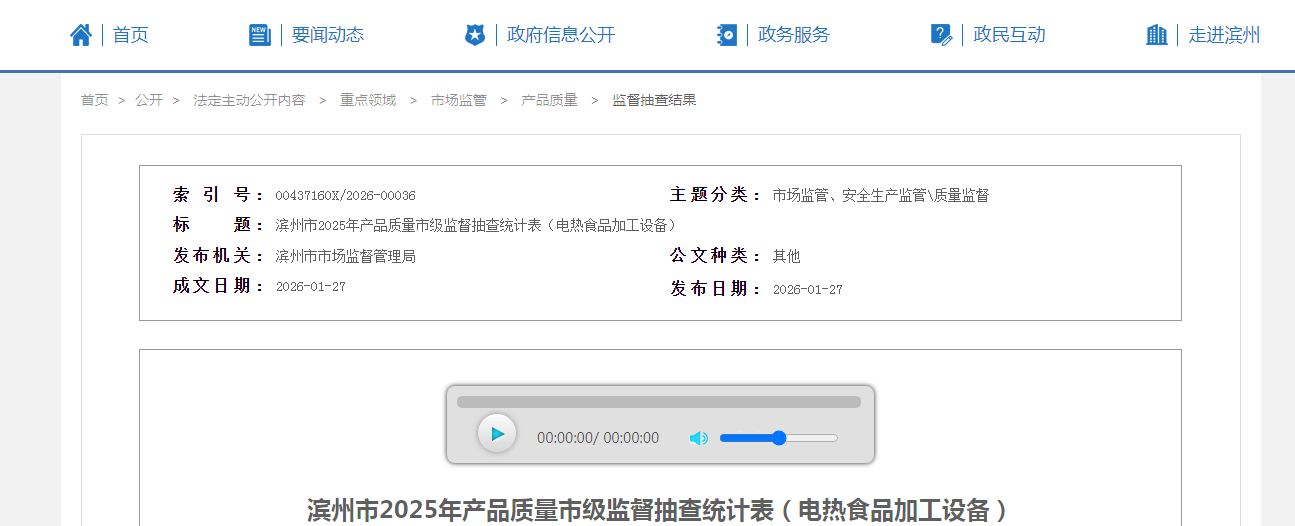1295x526 pixels.
Task: Open the 要闻动态 menu item
Action: tap(327, 35)
